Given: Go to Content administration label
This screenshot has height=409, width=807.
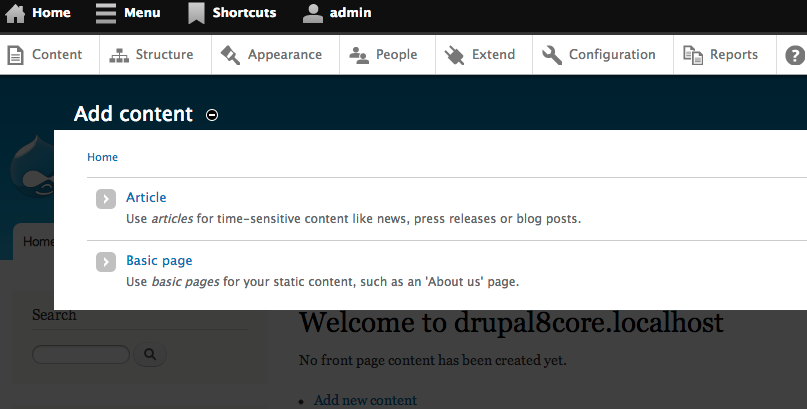Looking at the screenshot, I should click(57, 55).
